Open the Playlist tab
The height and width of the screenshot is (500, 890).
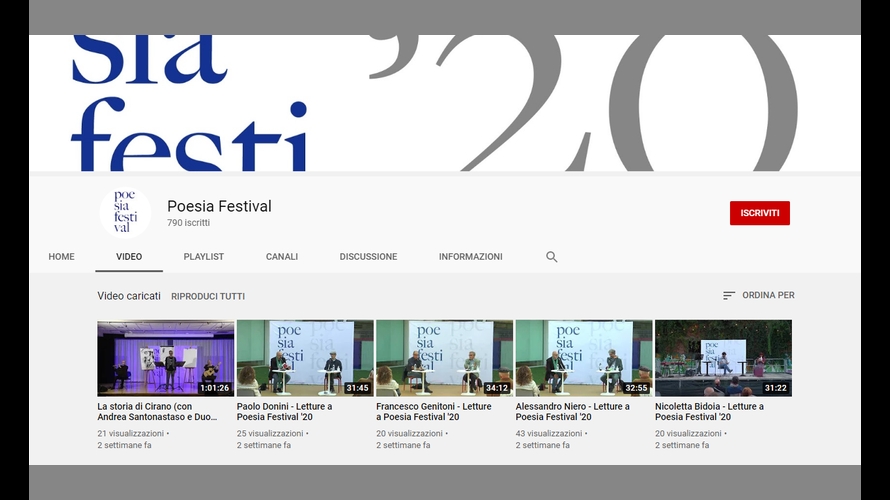click(x=204, y=257)
